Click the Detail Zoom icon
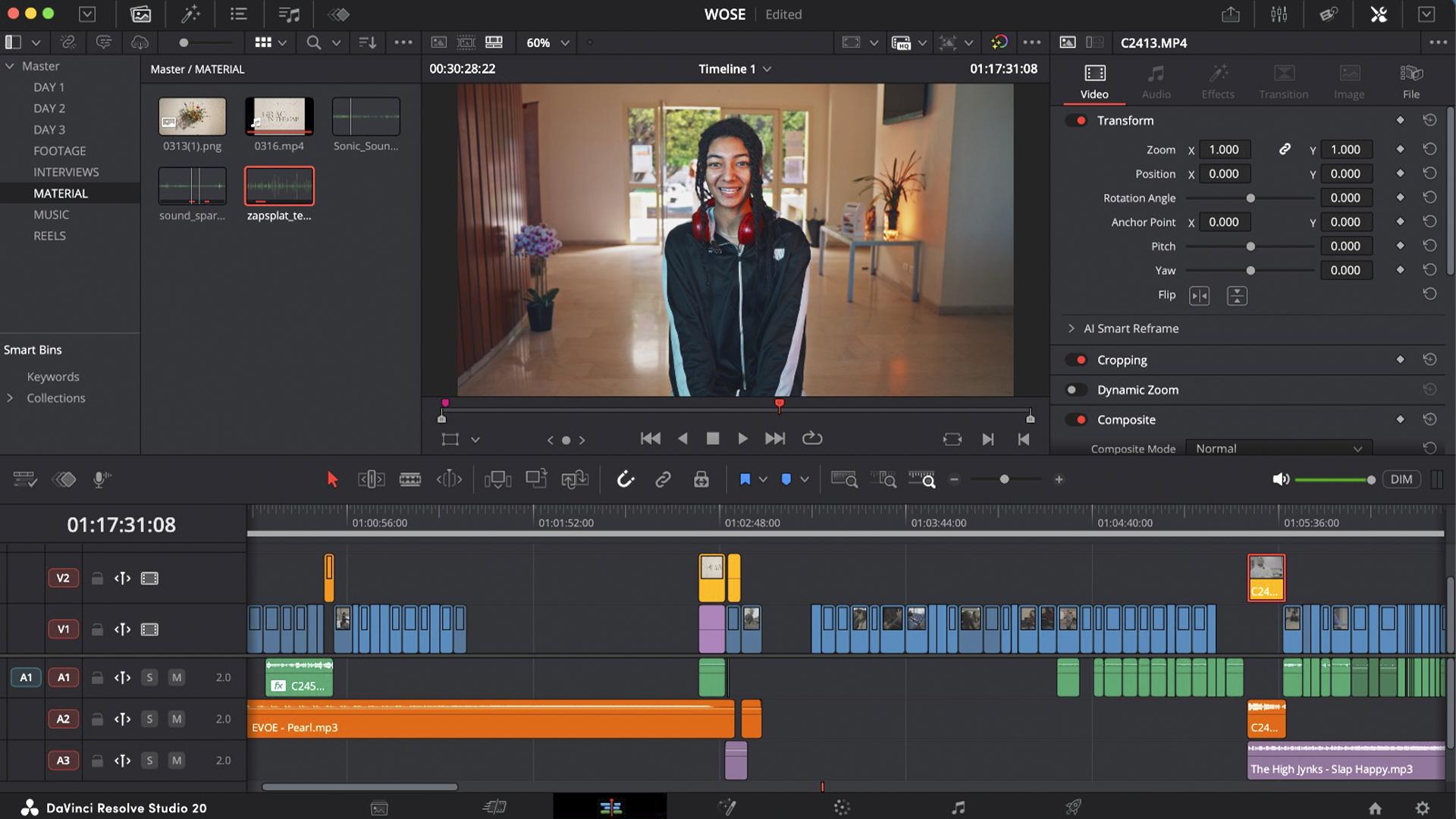This screenshot has width=1456, height=819. pyautogui.click(x=883, y=479)
